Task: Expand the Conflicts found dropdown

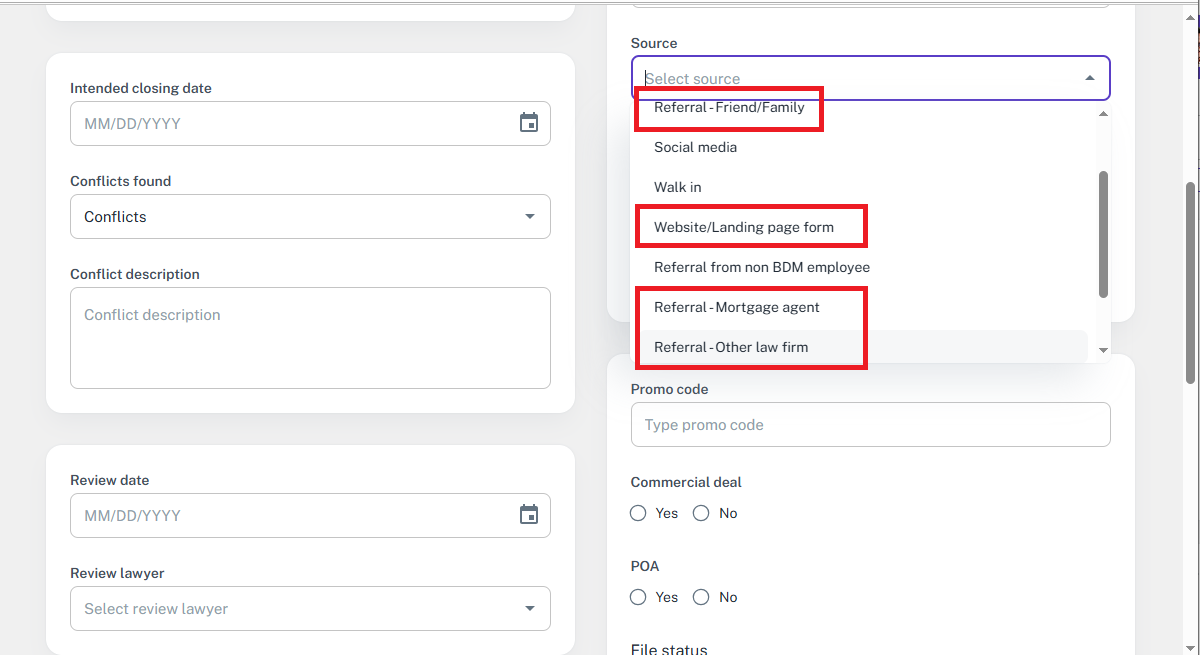Action: pyautogui.click(x=529, y=217)
